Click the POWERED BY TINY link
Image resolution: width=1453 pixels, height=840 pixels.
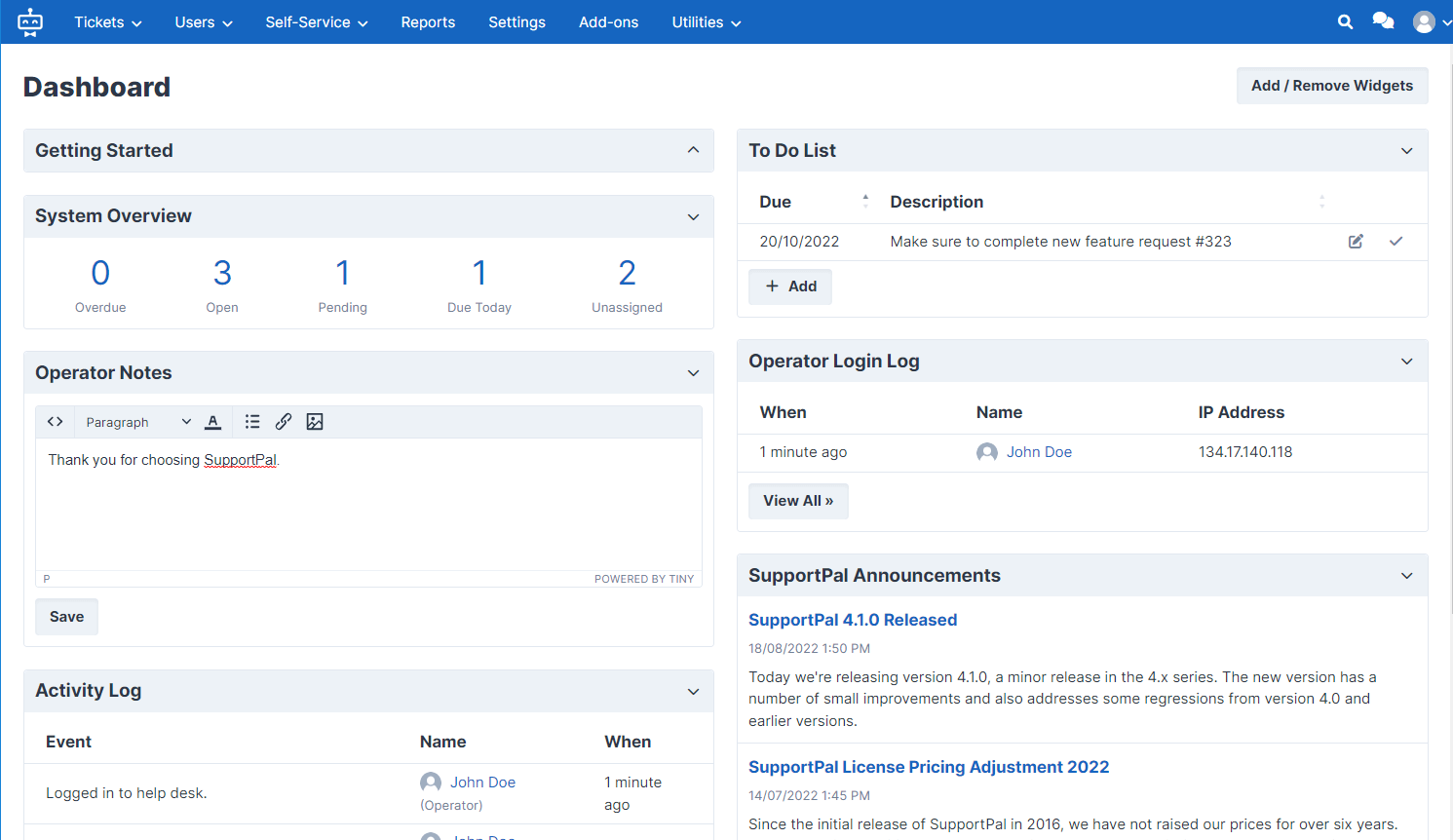(644, 579)
